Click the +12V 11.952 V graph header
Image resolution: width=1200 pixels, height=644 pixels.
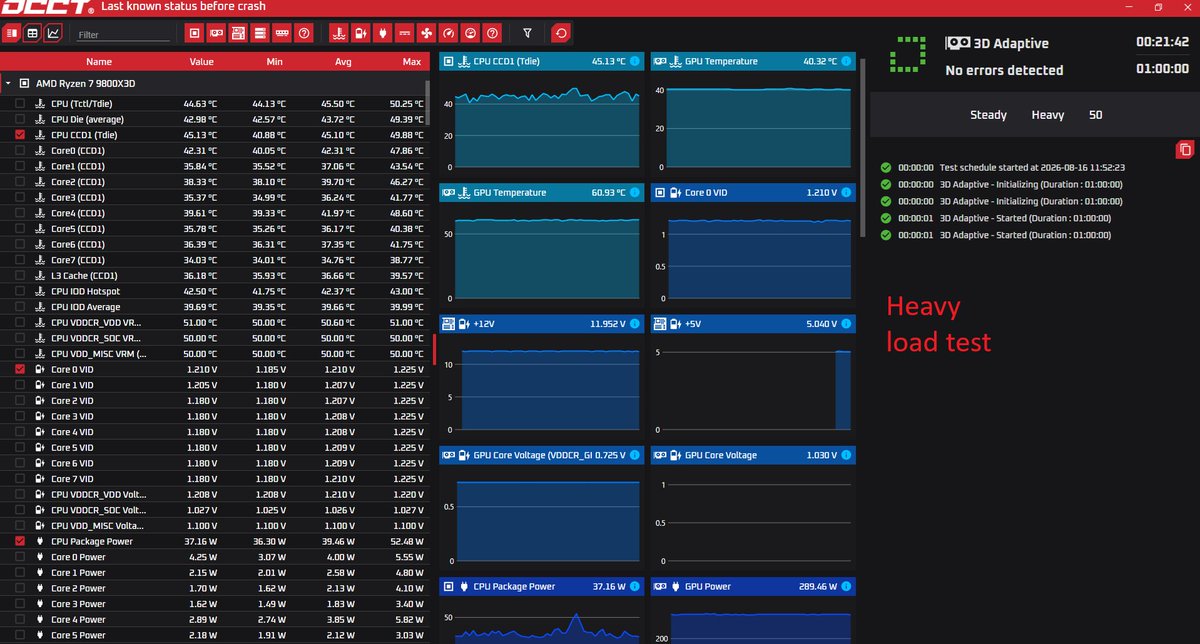(541, 324)
